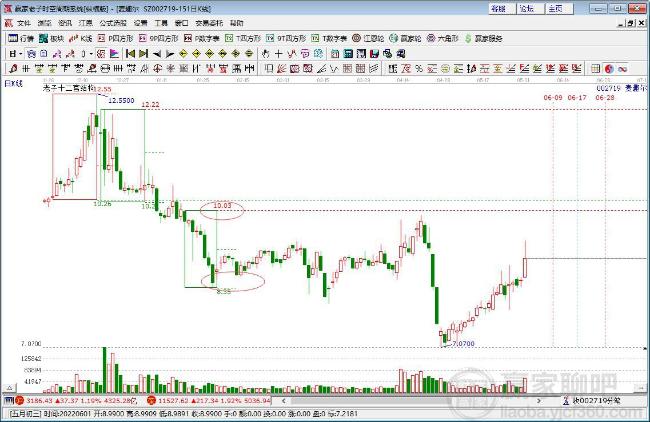Viewport: 650px width, 422px height.
Task: Click the 日K线 period label
Action: (x=13, y=83)
